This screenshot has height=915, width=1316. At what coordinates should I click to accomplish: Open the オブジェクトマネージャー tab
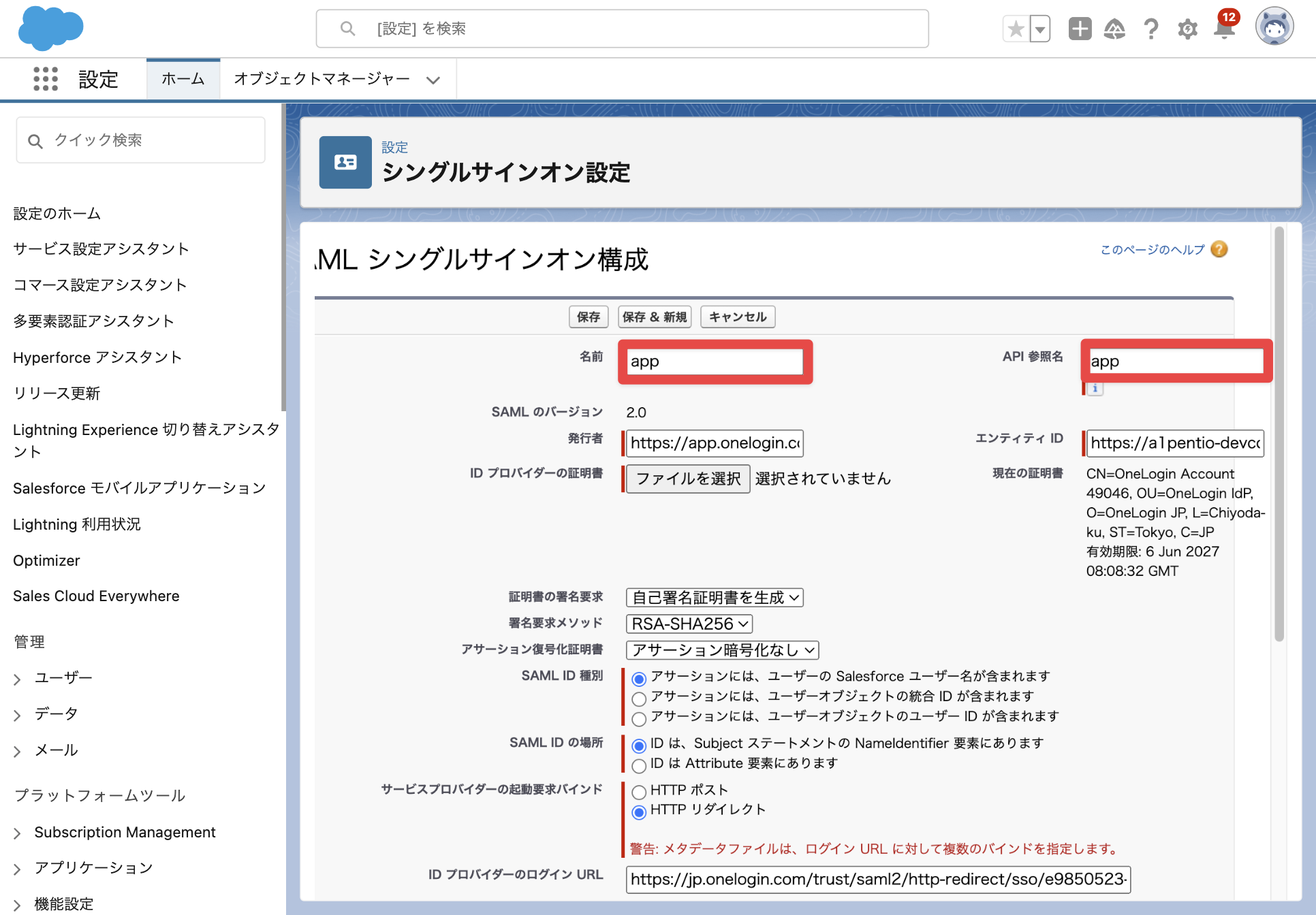tap(337, 79)
